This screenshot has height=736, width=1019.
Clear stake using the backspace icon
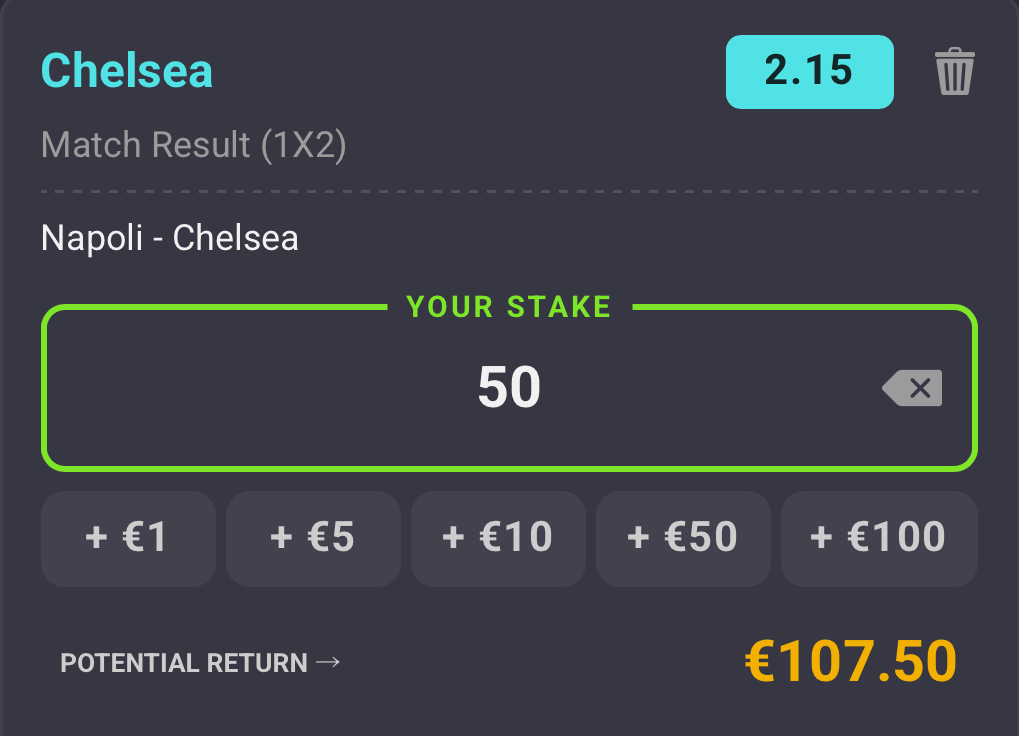pyautogui.click(x=912, y=388)
